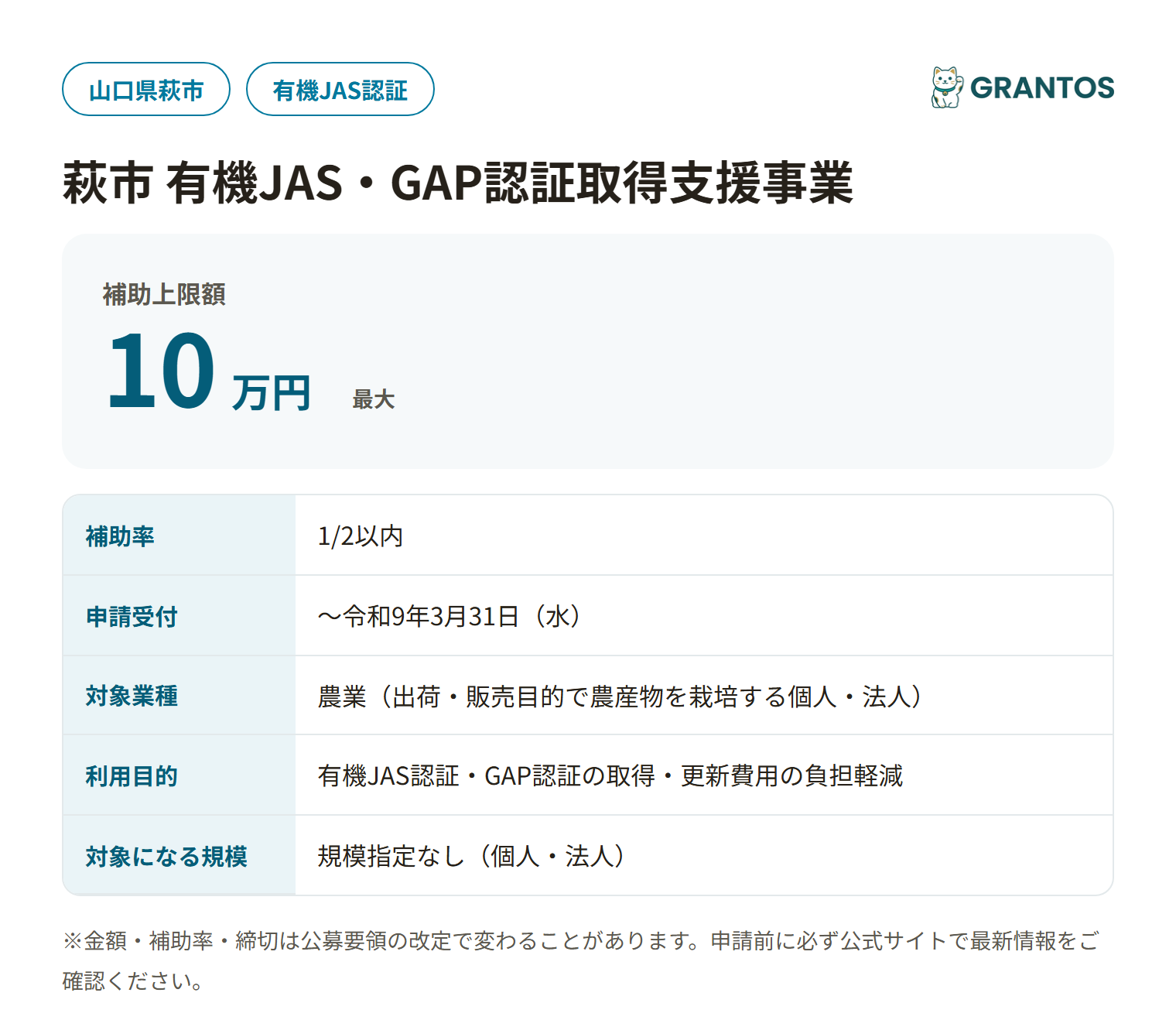Viewport: 1176px width, 1020px height.
Task: Click the 最大 label beside the amount
Action: 374,399
